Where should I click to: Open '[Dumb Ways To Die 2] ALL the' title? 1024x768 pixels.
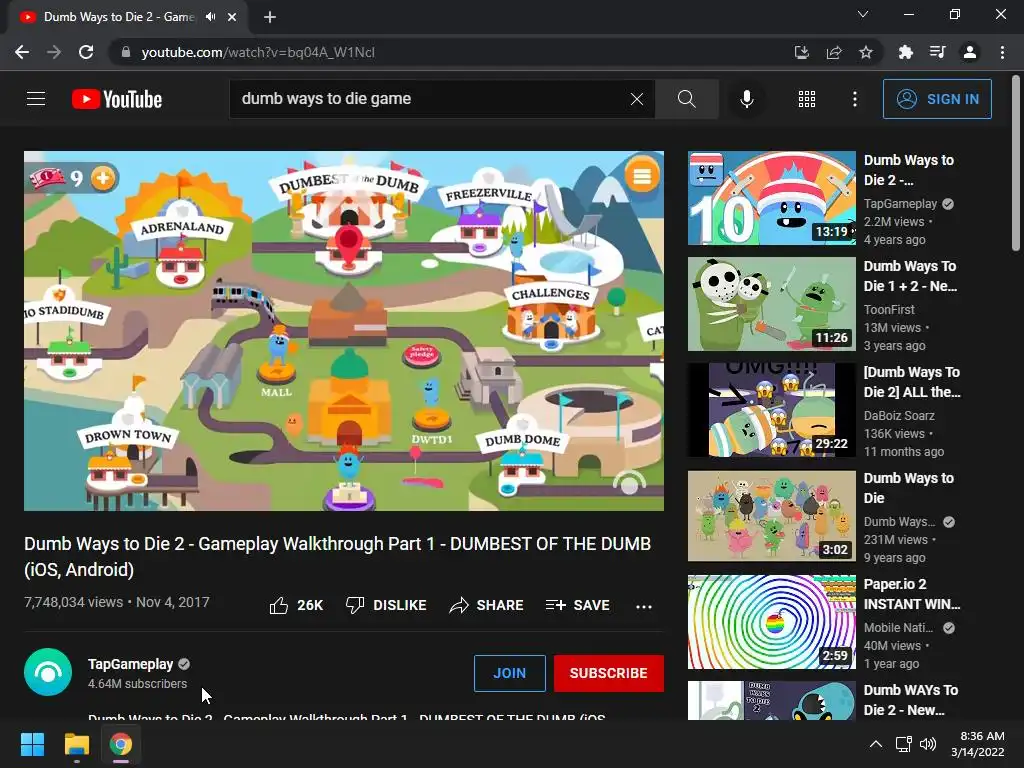pos(912,382)
